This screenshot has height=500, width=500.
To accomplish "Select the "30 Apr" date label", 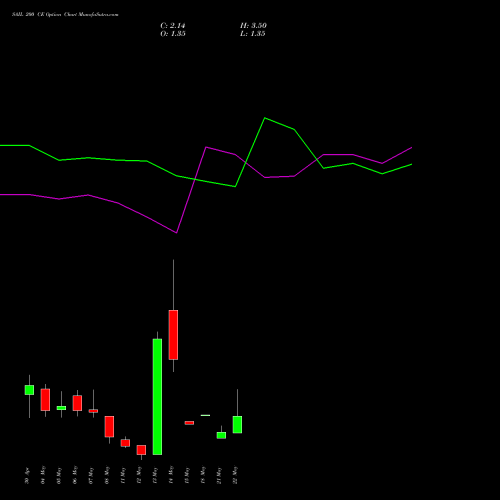I will tap(27, 475).
